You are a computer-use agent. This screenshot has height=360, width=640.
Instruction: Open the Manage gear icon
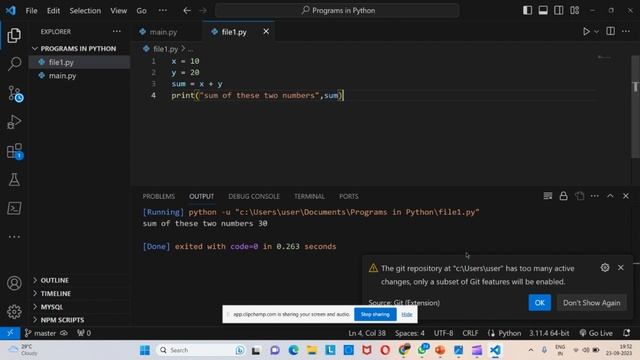click(x=14, y=311)
